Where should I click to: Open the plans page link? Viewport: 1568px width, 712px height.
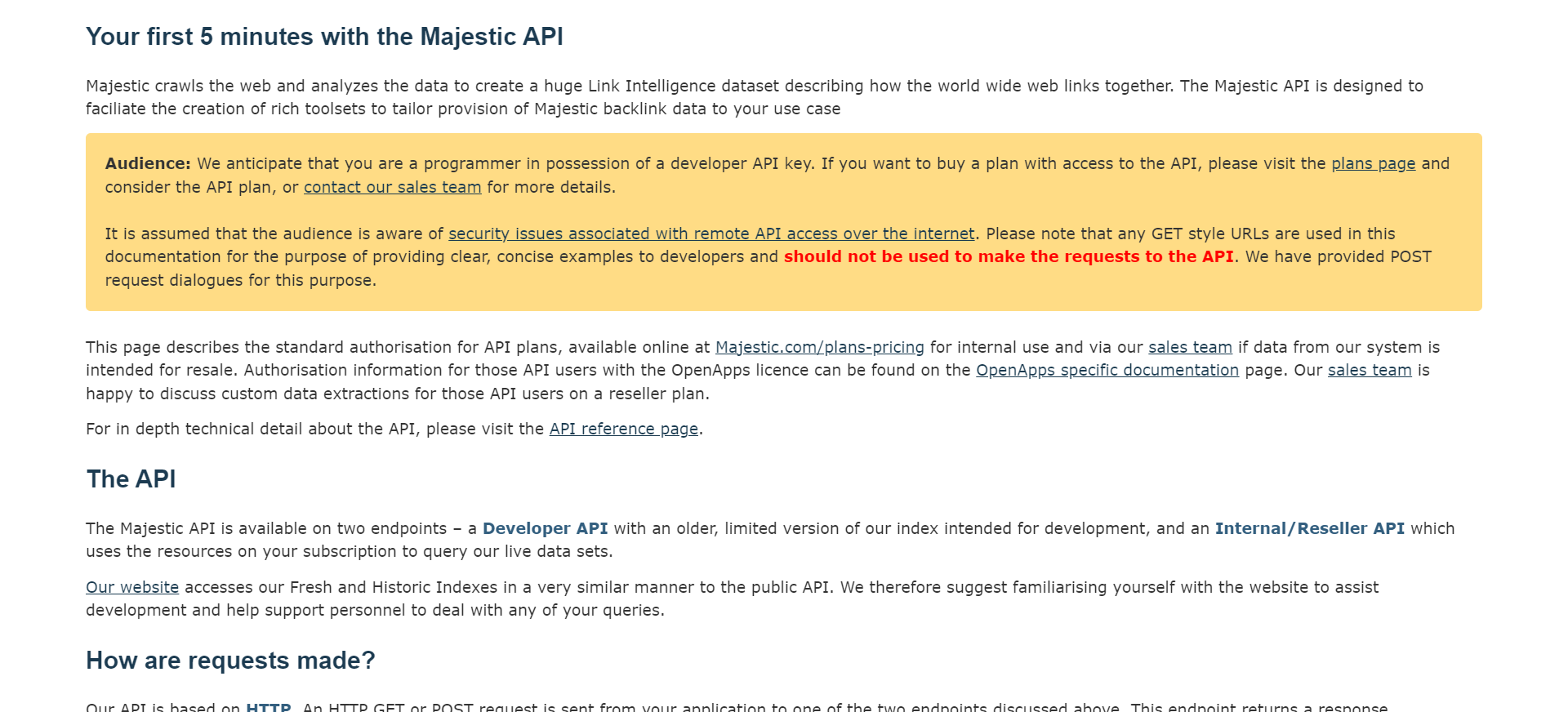pos(1373,163)
